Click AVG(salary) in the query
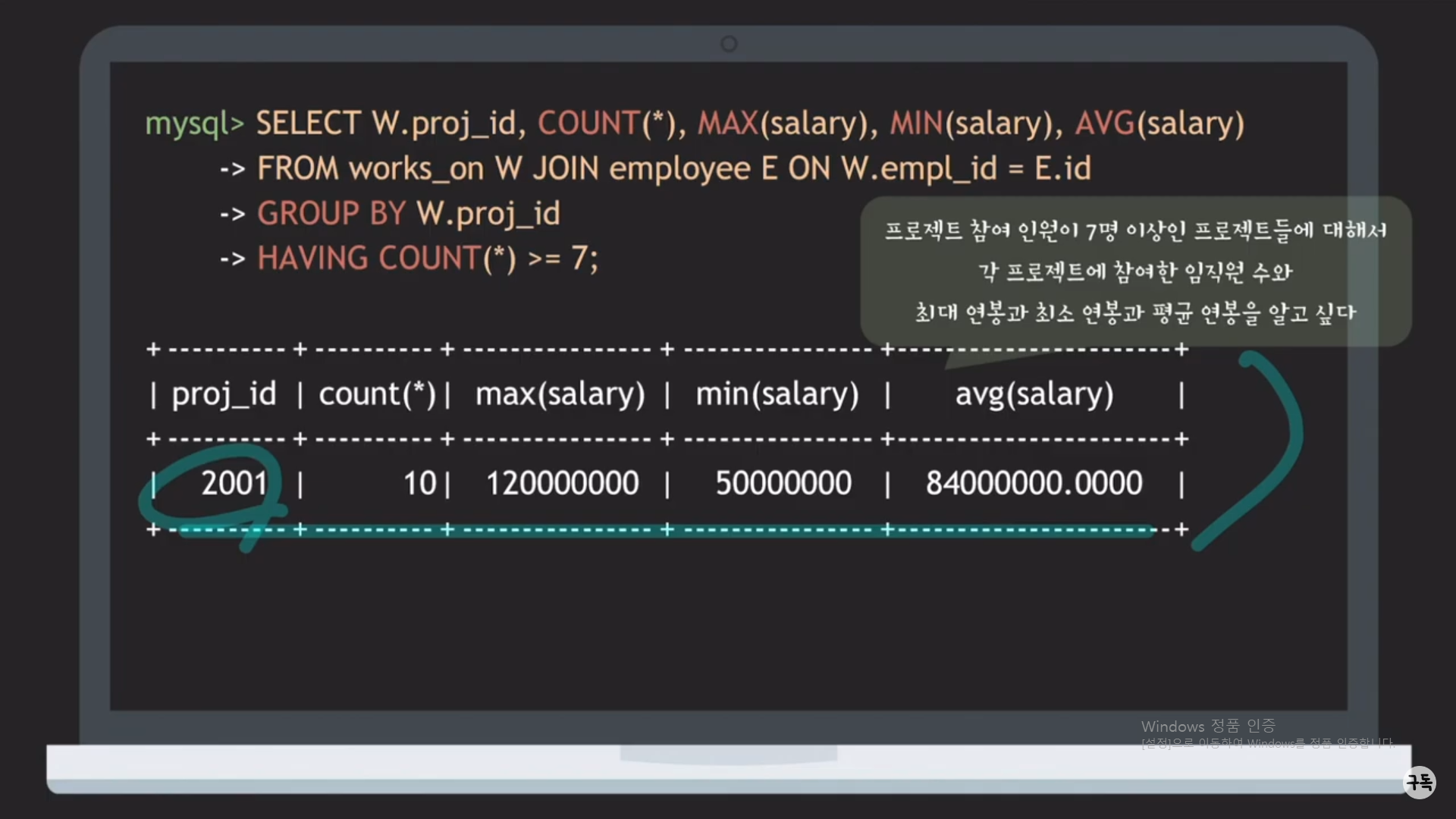 [1159, 124]
